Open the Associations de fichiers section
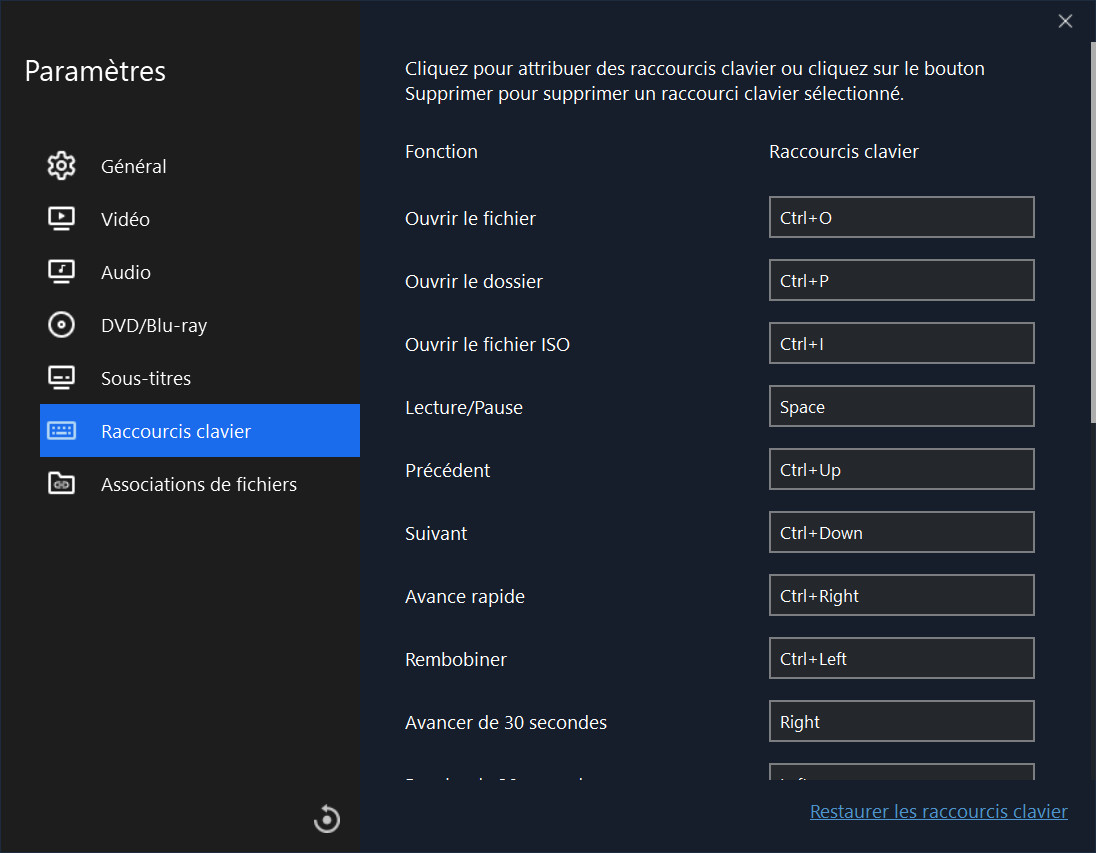1096x853 pixels. 199,484
